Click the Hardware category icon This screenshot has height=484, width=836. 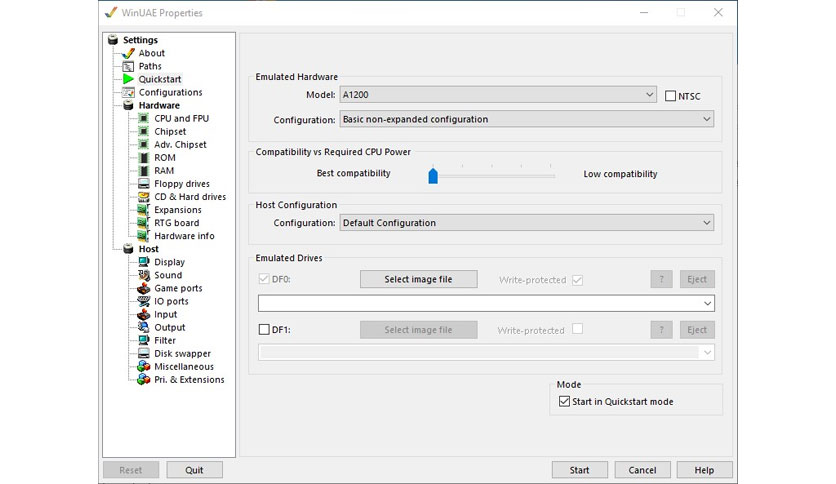(128, 106)
